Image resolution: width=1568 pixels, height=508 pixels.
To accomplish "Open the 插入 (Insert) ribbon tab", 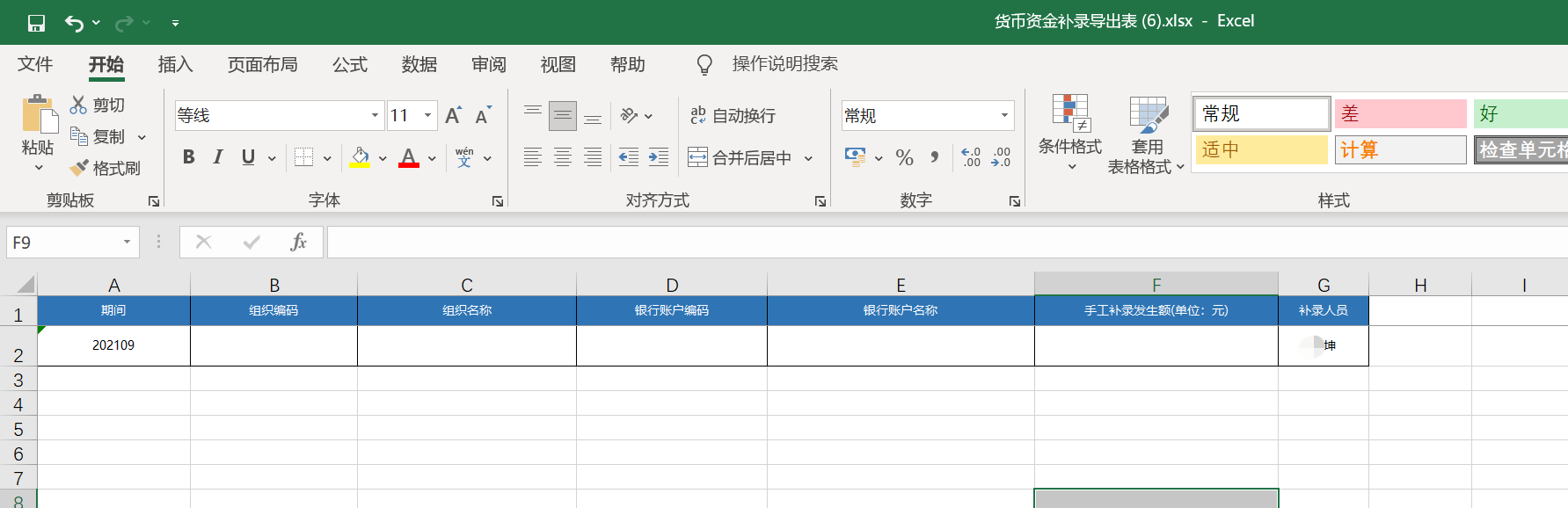I will (x=175, y=64).
